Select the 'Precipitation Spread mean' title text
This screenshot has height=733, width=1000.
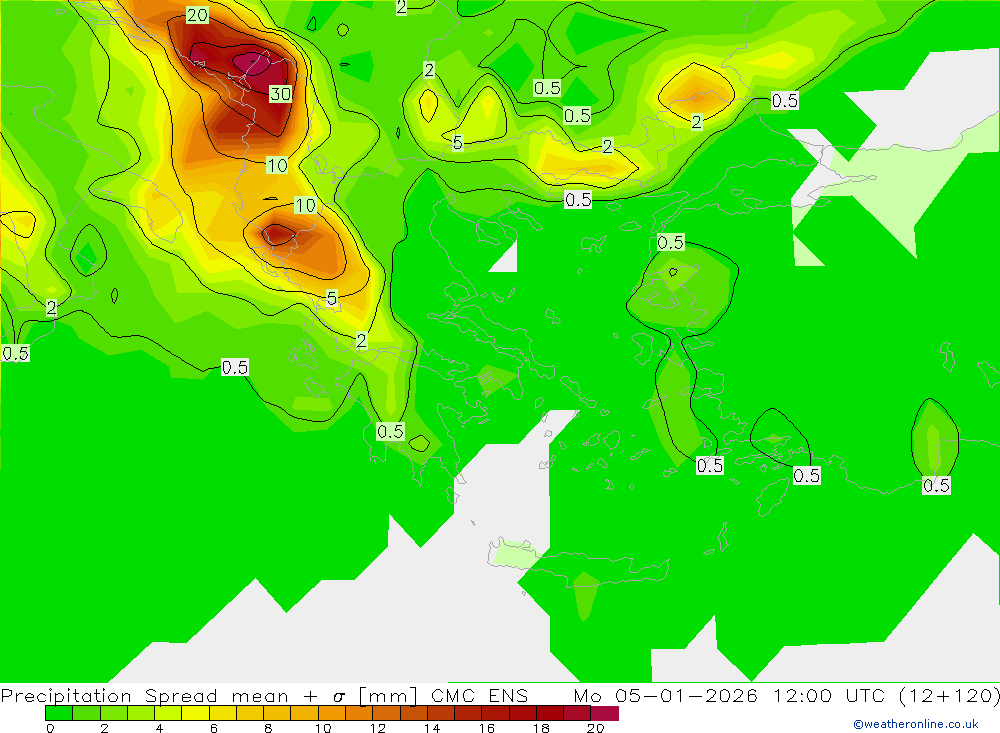(x=144, y=695)
